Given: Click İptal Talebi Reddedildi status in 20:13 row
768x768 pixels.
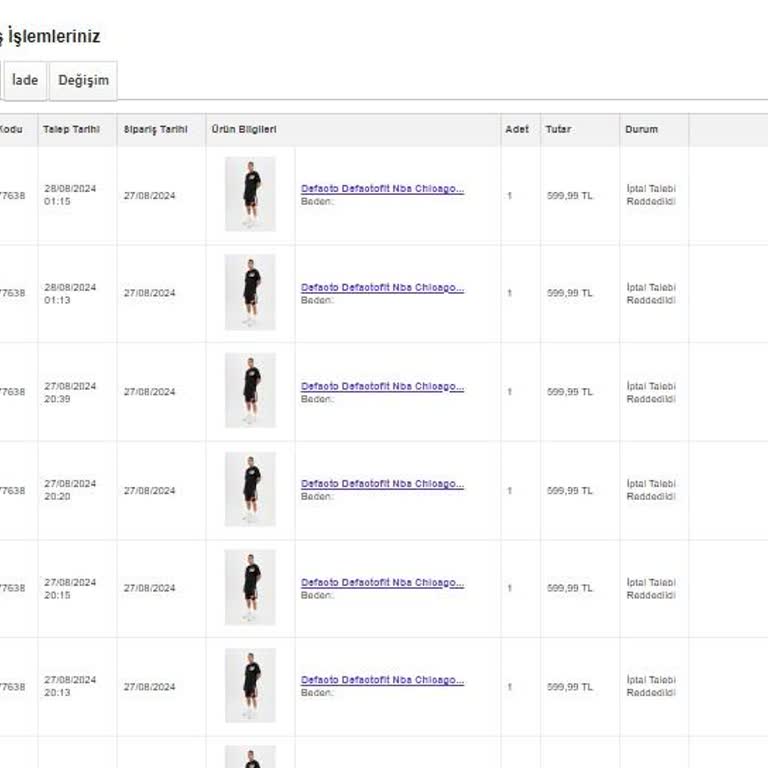Looking at the screenshot, I should (651, 686).
